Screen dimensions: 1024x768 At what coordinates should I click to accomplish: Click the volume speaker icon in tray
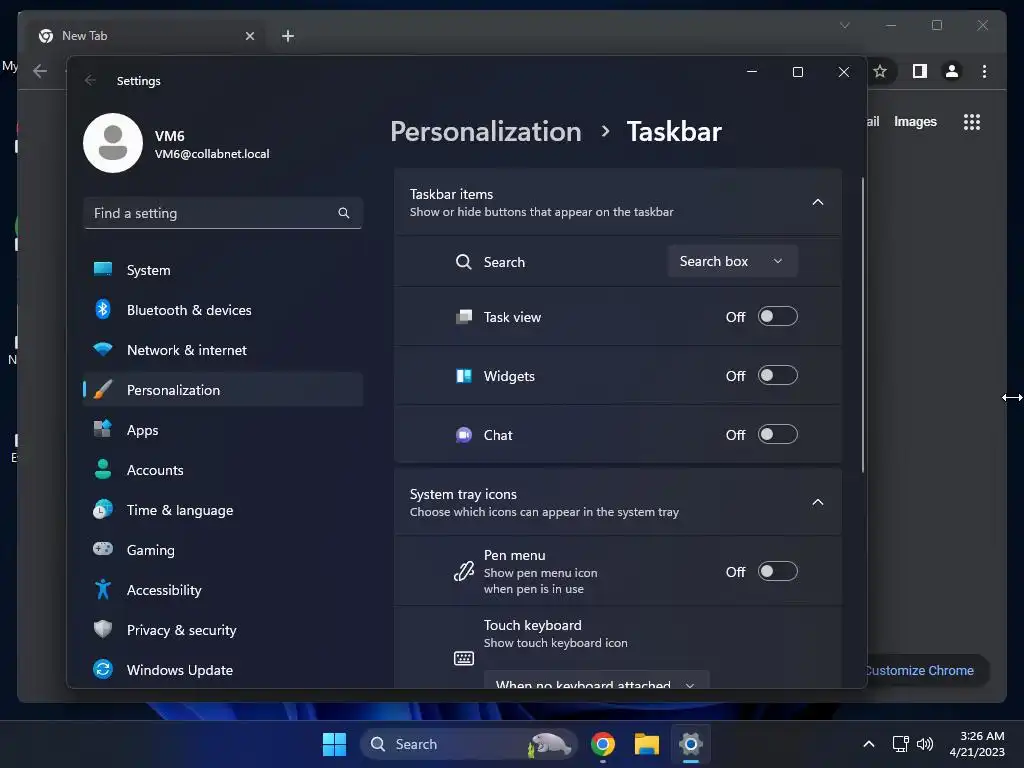point(925,744)
